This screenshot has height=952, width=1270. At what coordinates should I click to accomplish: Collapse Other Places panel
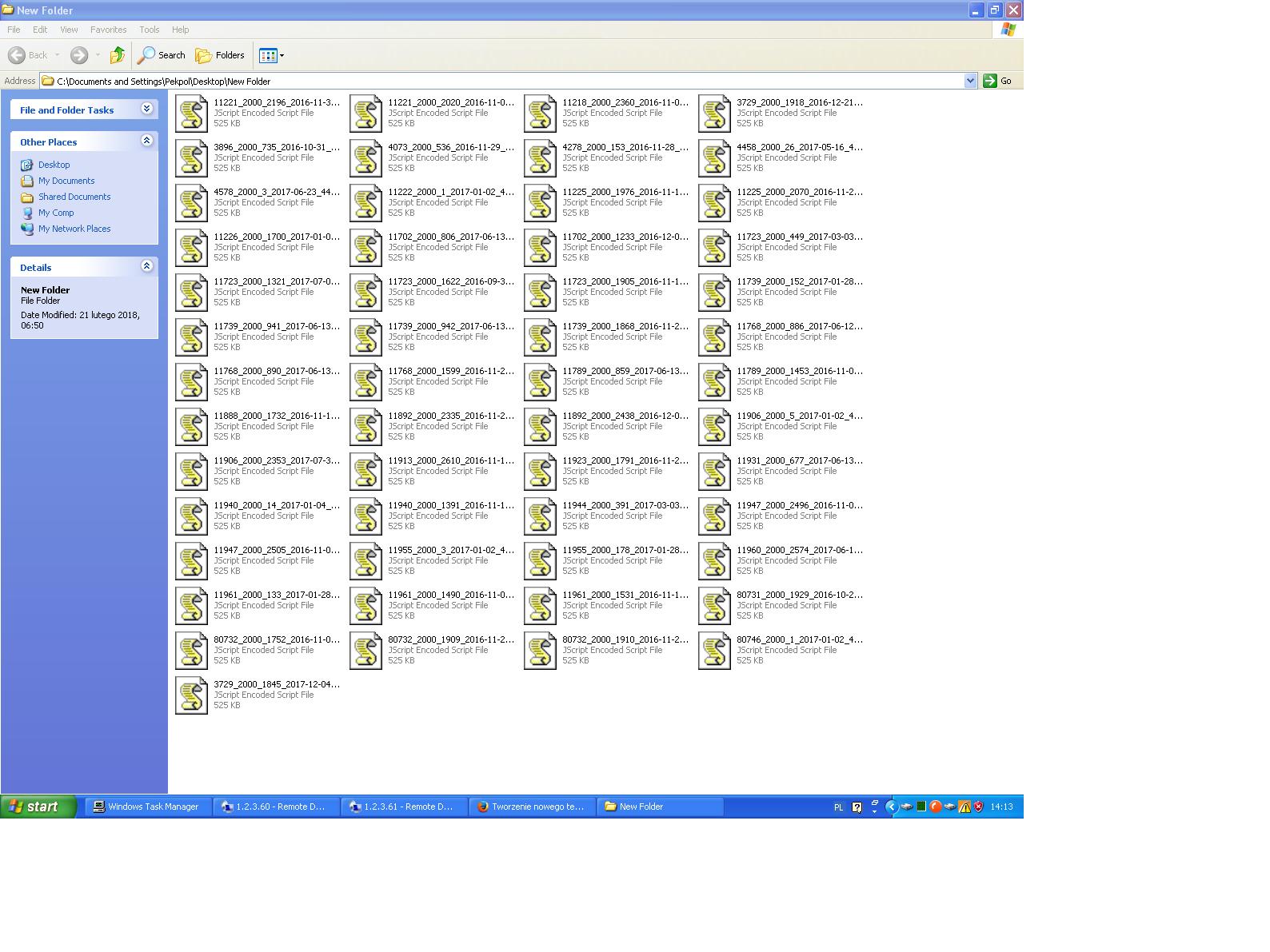coord(147,141)
